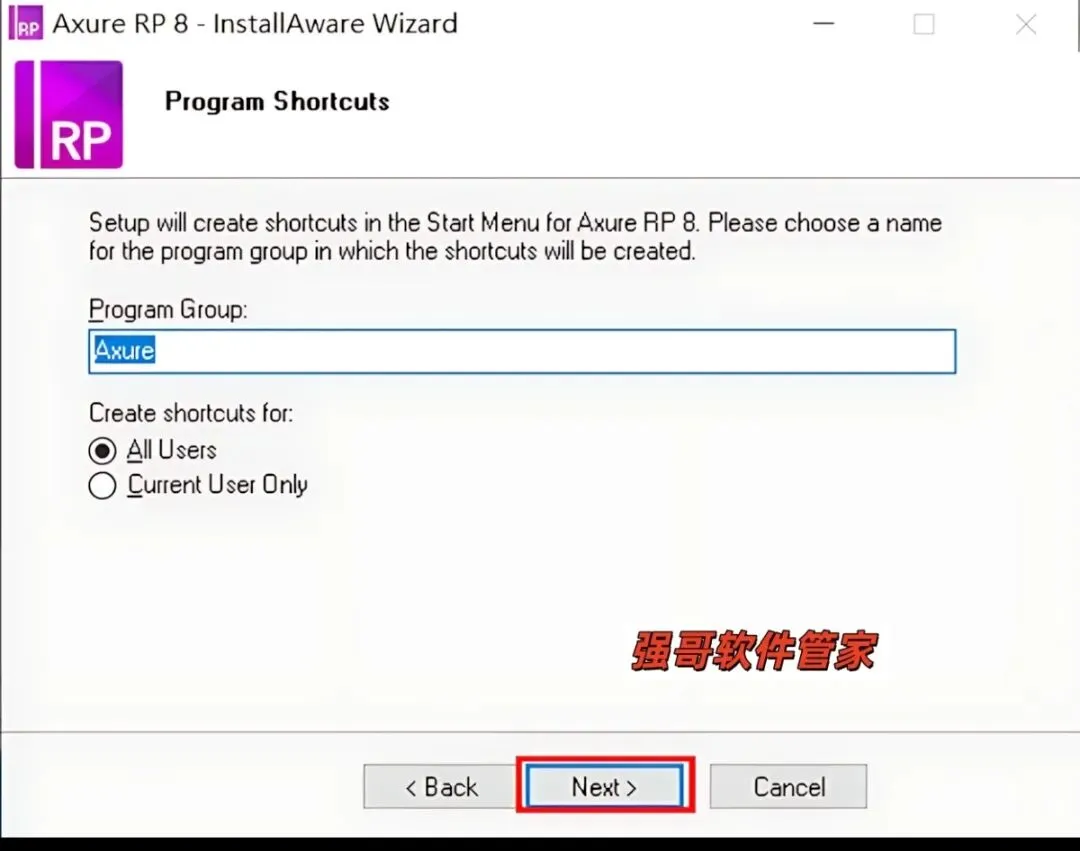Click the "All Users" label text
Screen dimensions: 1080x851
click(172, 450)
